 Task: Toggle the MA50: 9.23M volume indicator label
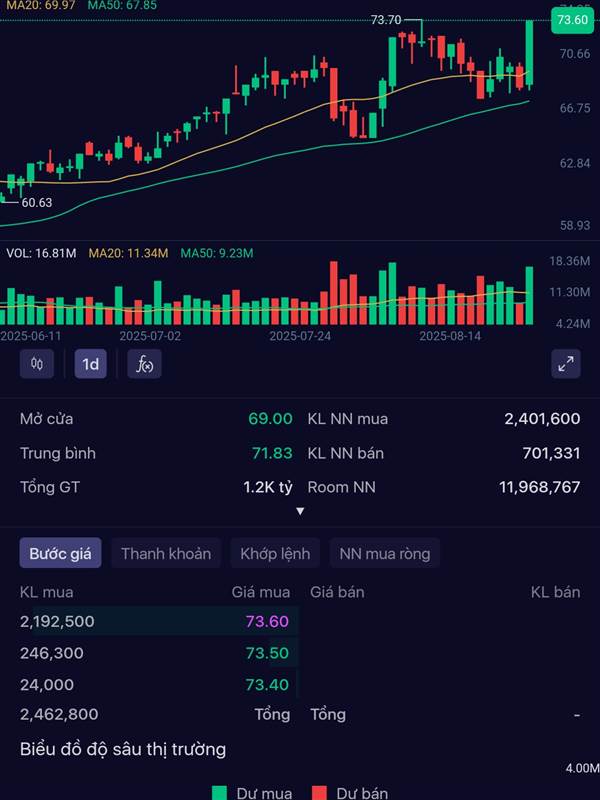click(216, 253)
